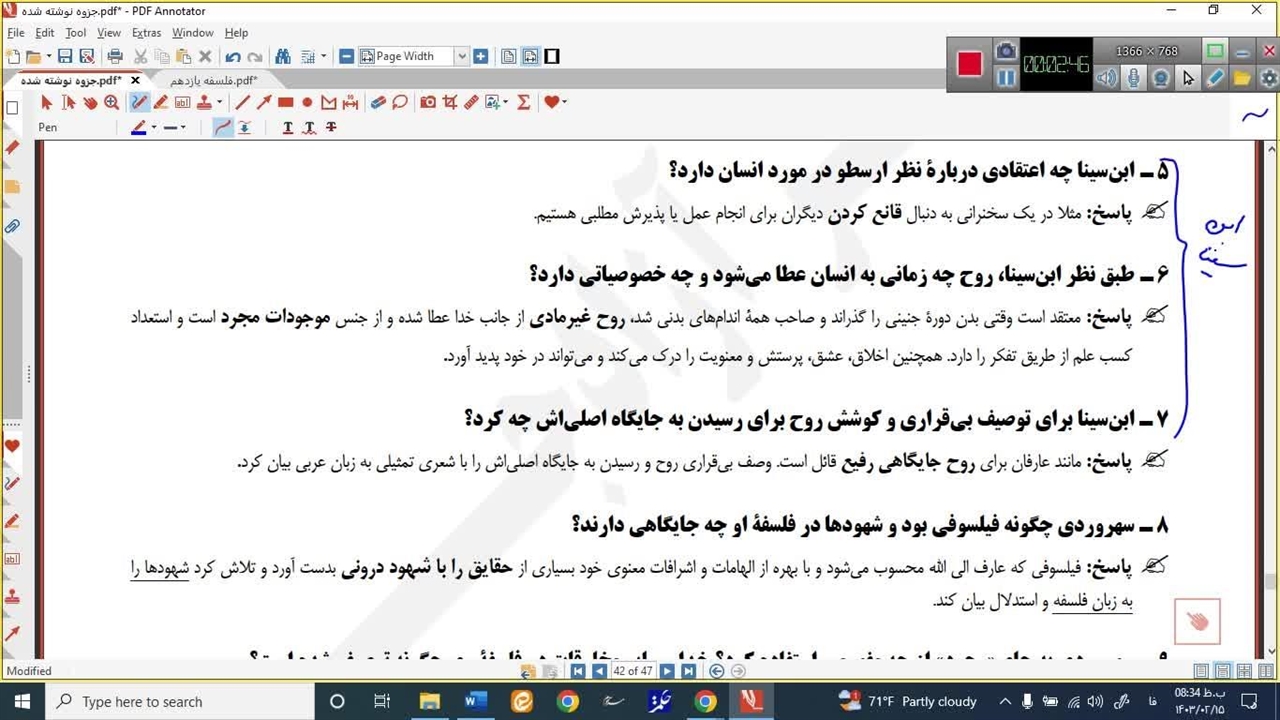Click the page number field 42 of 47
1280x720 pixels.
[632, 671]
